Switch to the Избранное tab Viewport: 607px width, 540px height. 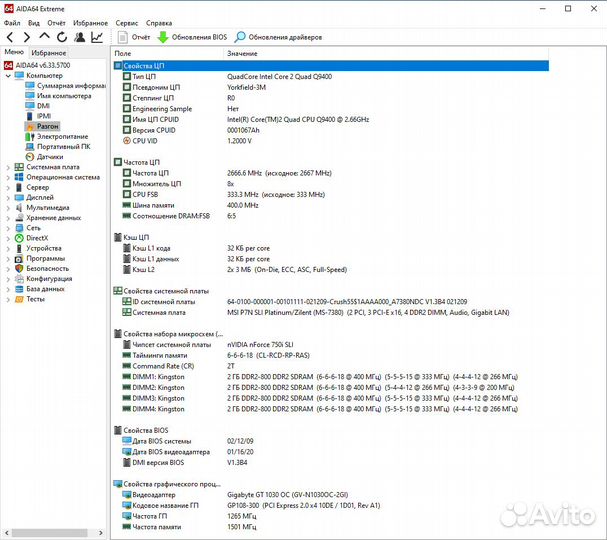pyautogui.click(x=48, y=52)
